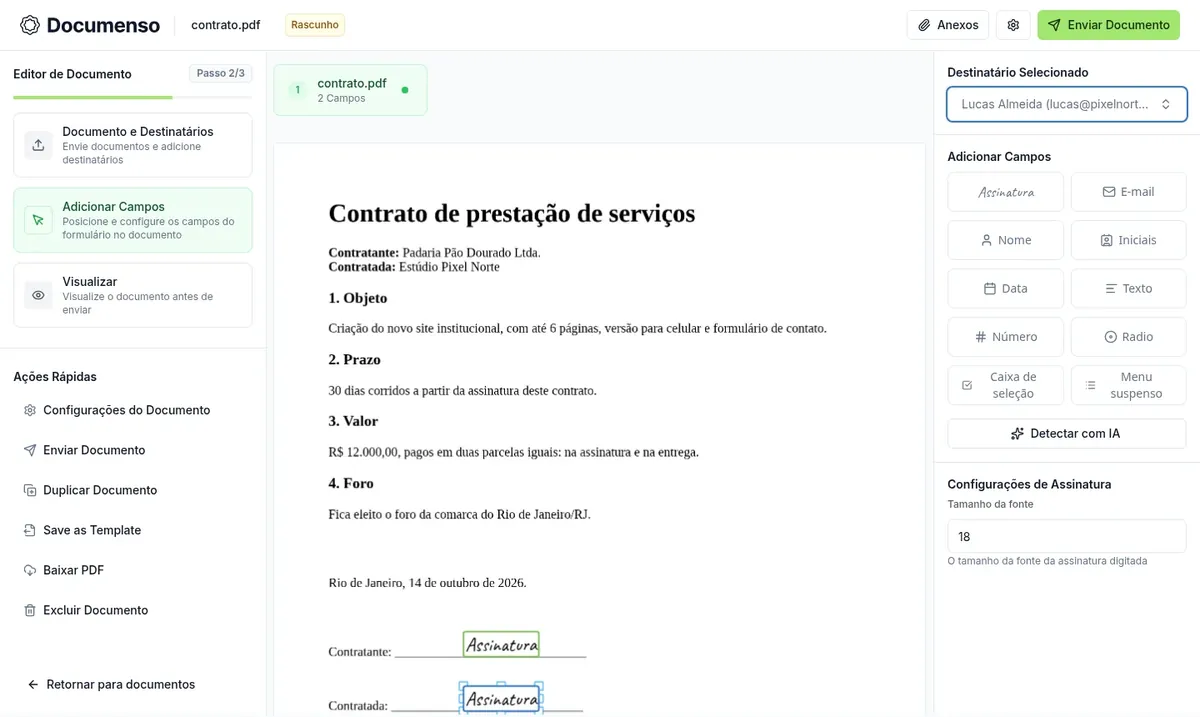Add an Iniciais field

(x=1128, y=240)
